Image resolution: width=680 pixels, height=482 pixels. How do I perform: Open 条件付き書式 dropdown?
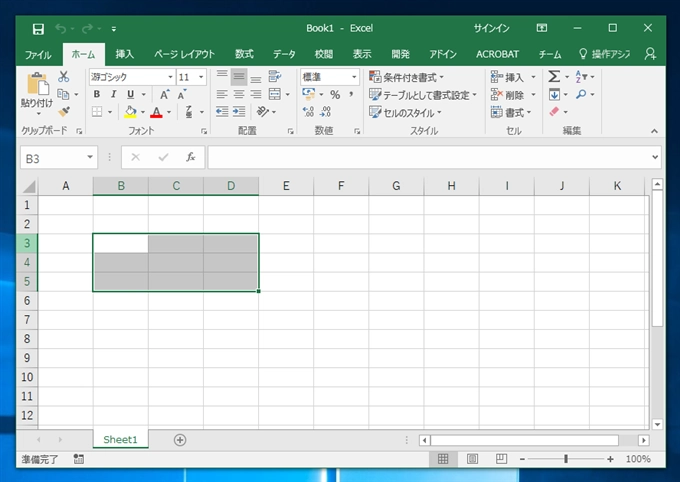click(406, 77)
